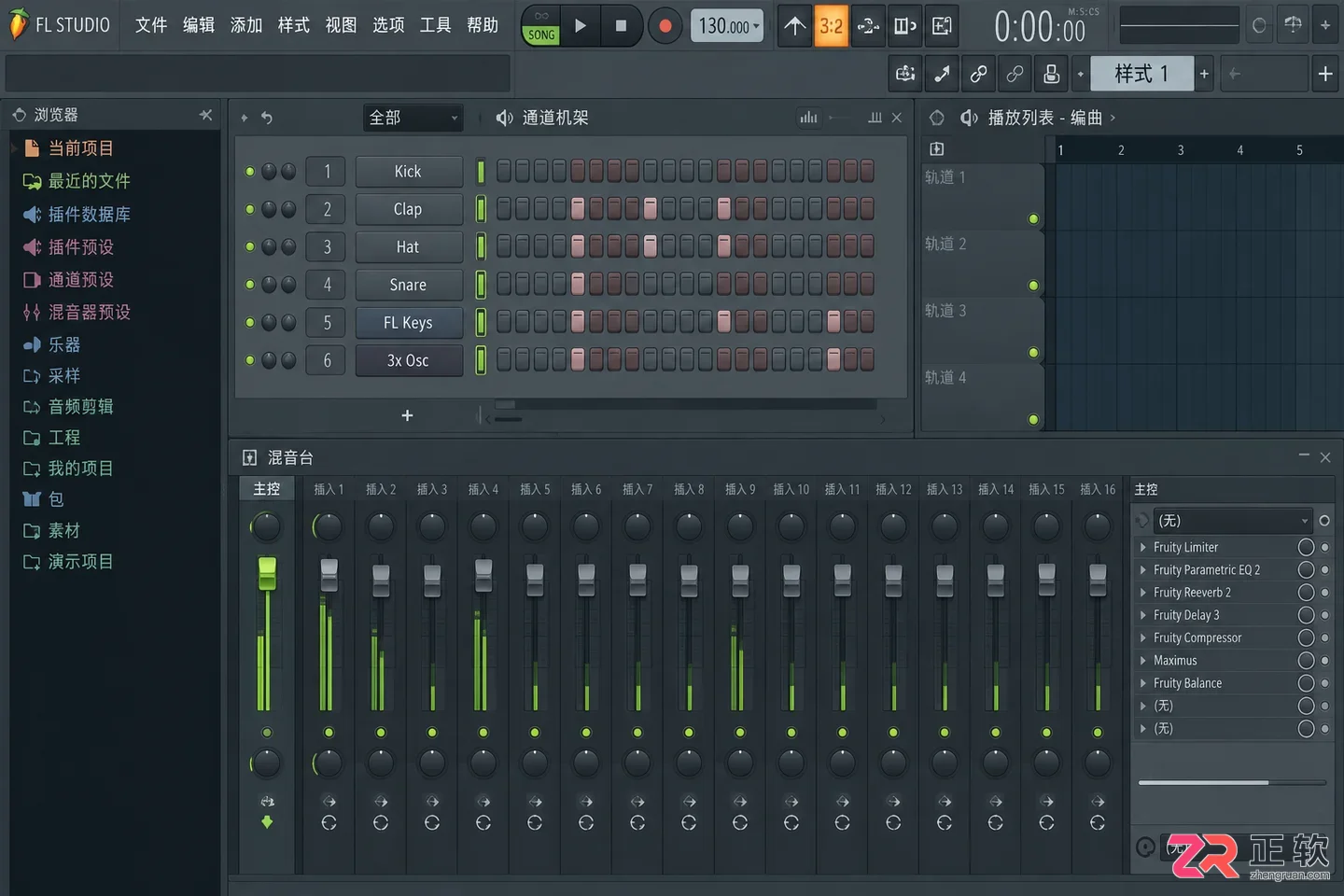The height and width of the screenshot is (896, 1344).
Task: Mute the 3x Osc channel green light
Action: tap(250, 359)
